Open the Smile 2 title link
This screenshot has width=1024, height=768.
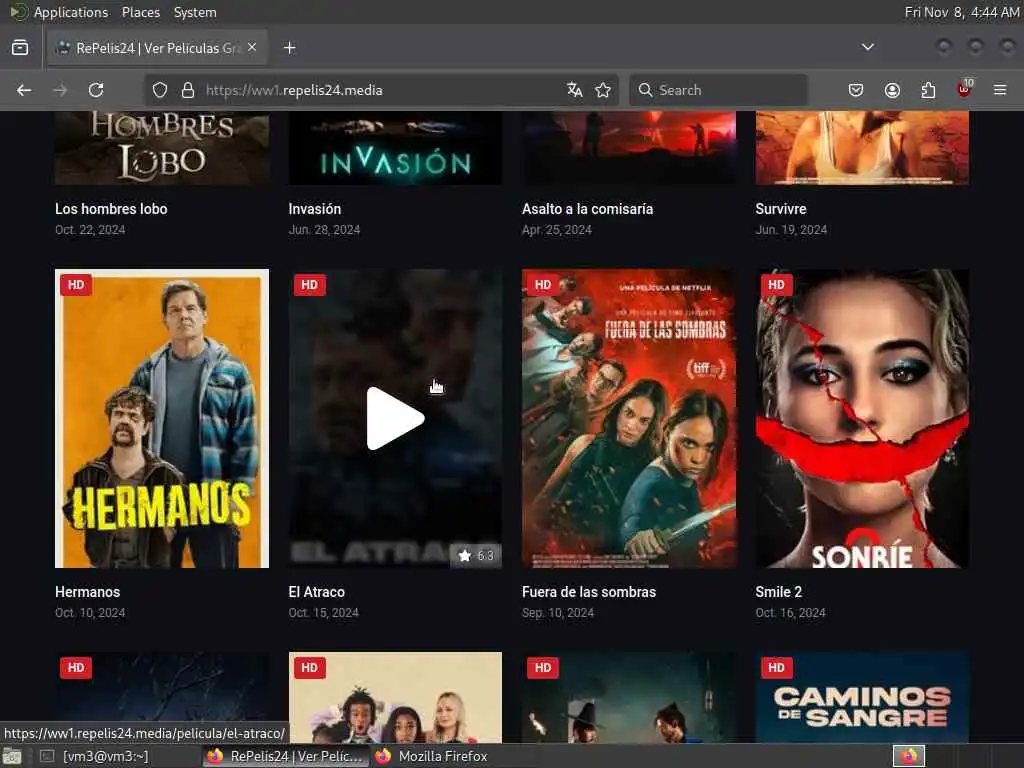point(778,592)
